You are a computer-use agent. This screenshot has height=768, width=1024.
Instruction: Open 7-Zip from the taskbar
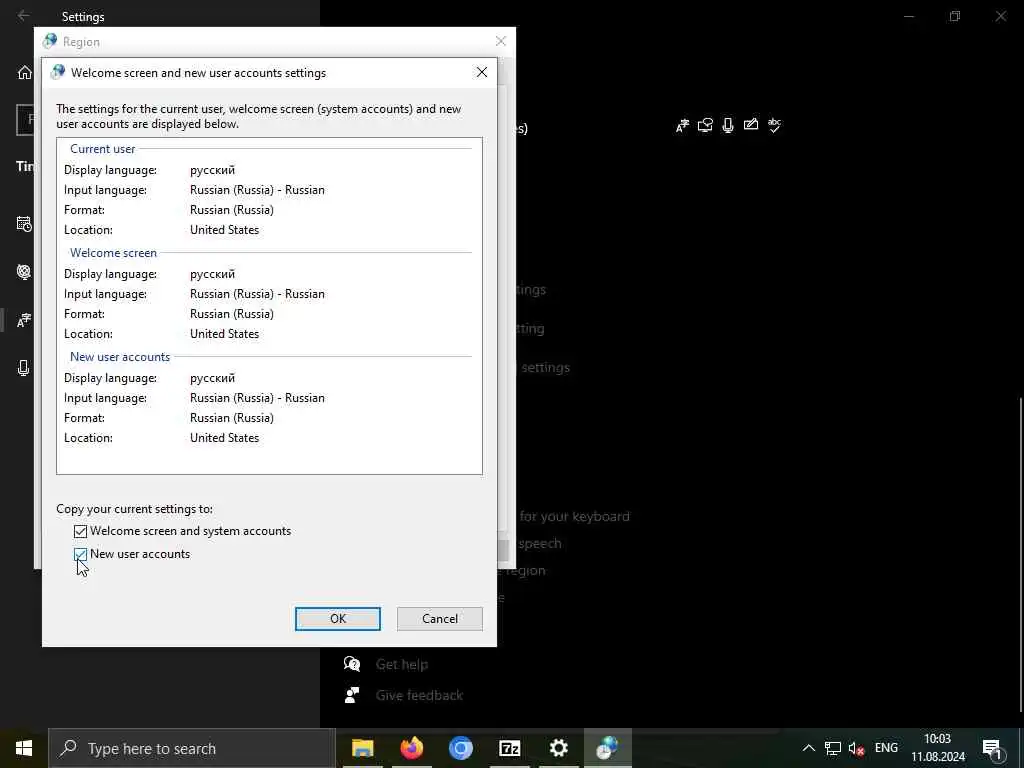click(x=509, y=748)
